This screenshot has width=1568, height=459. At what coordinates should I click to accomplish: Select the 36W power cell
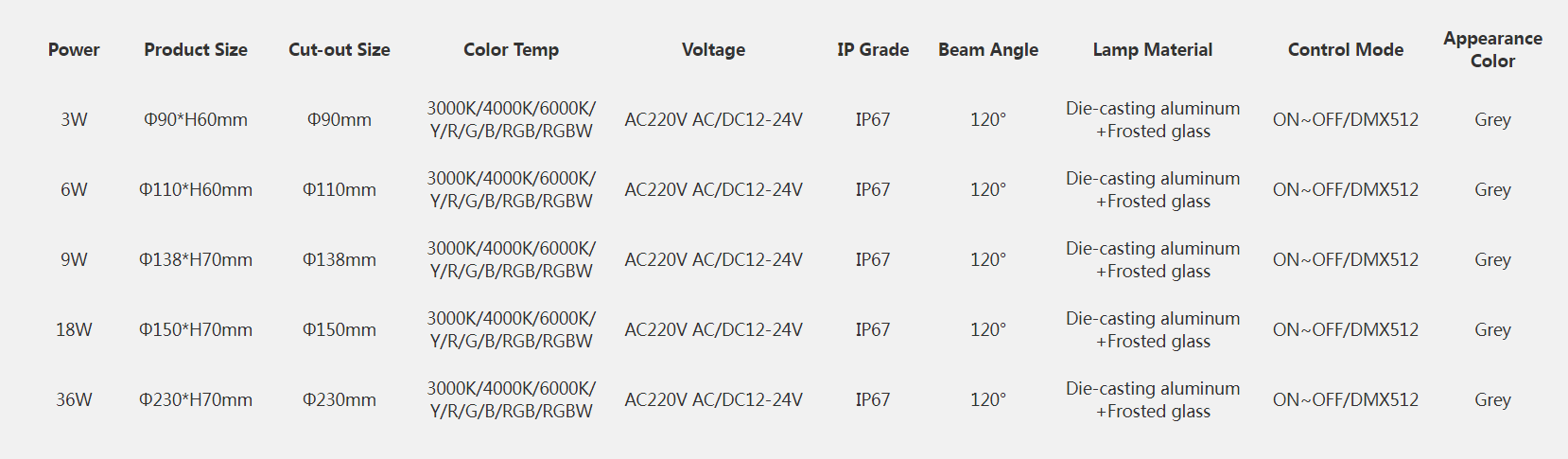click(x=74, y=400)
